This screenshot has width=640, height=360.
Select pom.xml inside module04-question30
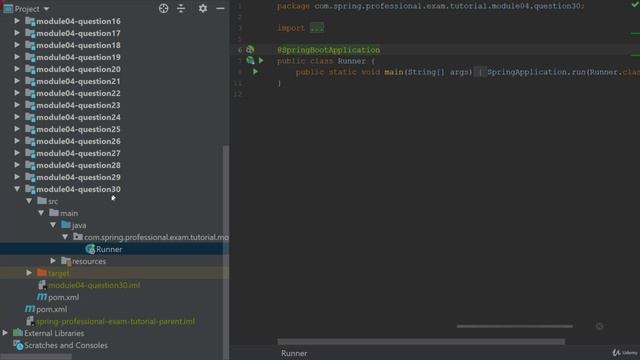(x=64, y=297)
